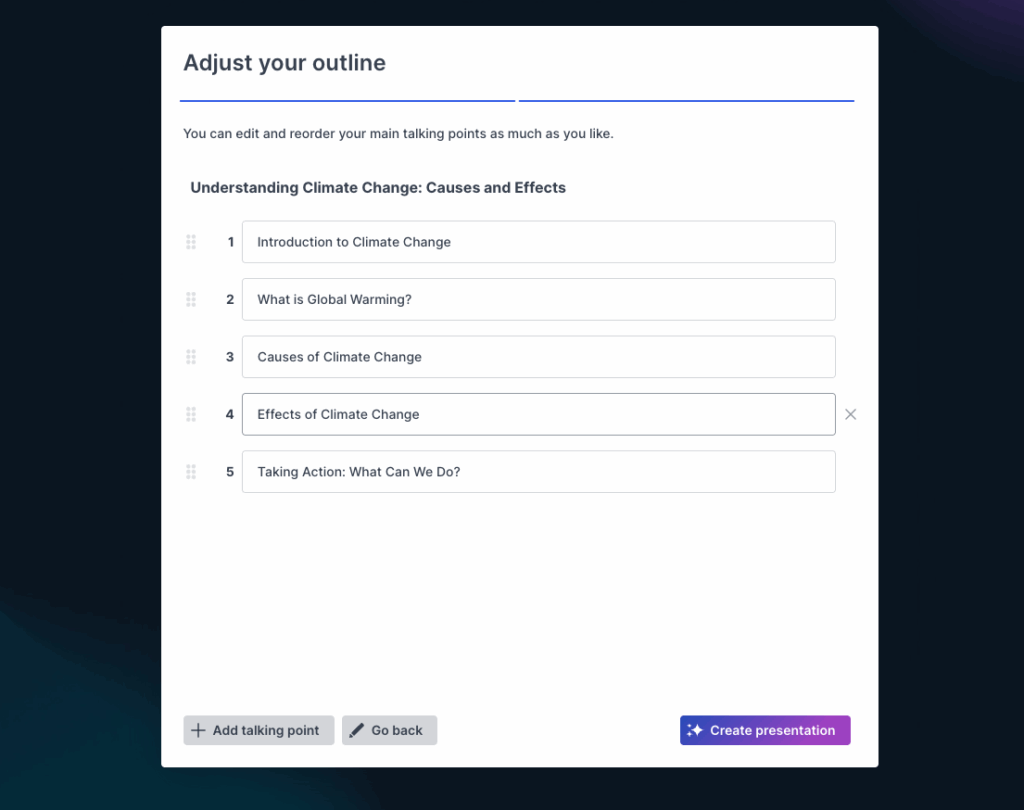Click drag handle for Causes of Climate Change
The height and width of the screenshot is (810, 1024).
tap(191, 357)
